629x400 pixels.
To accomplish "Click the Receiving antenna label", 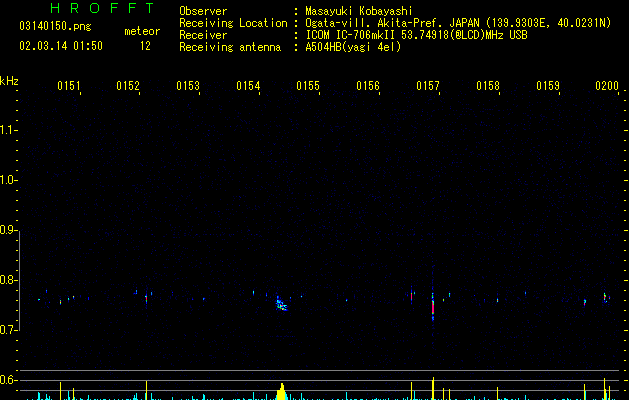I will point(230,47).
